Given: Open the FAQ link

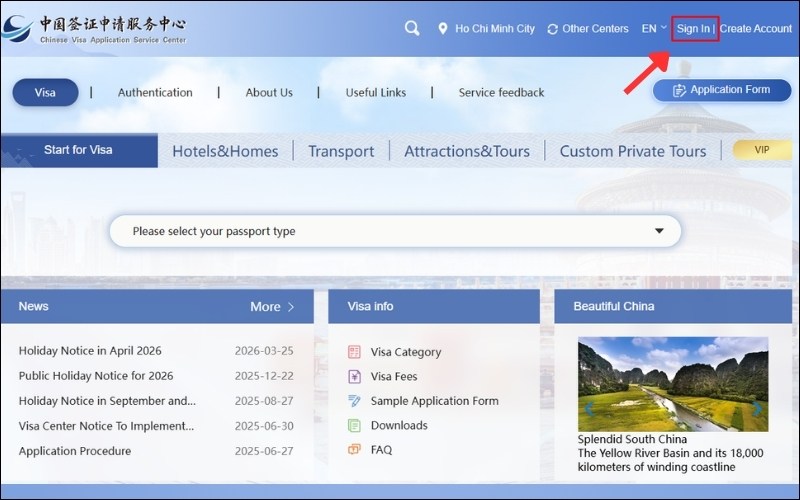Looking at the screenshot, I should pyautogui.click(x=382, y=450).
